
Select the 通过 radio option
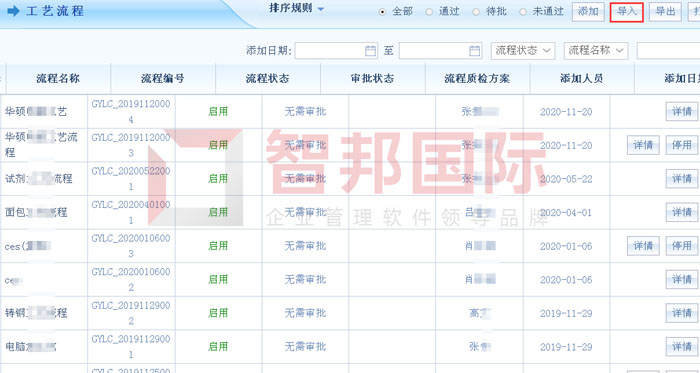point(429,12)
